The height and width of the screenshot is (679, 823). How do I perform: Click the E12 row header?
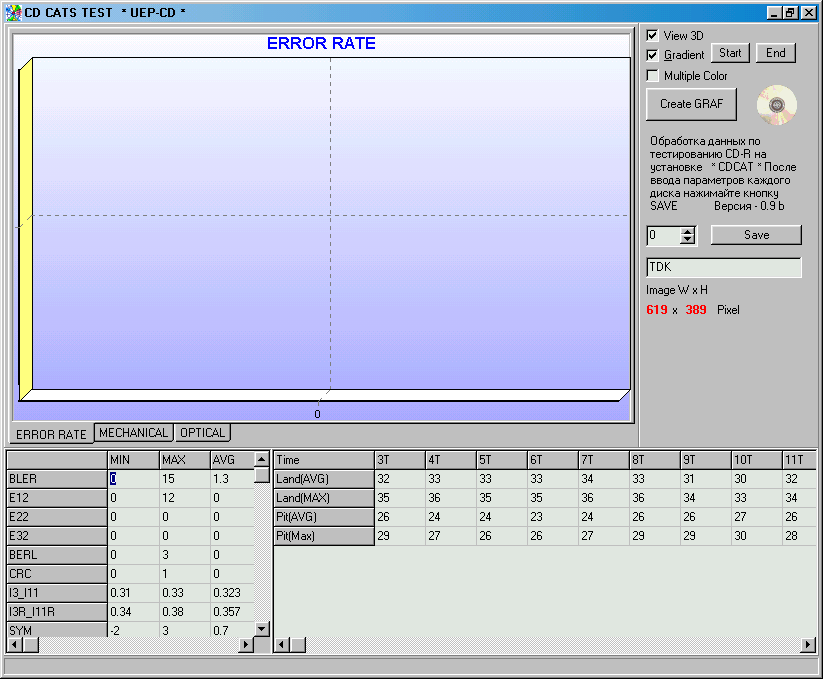click(x=57, y=498)
